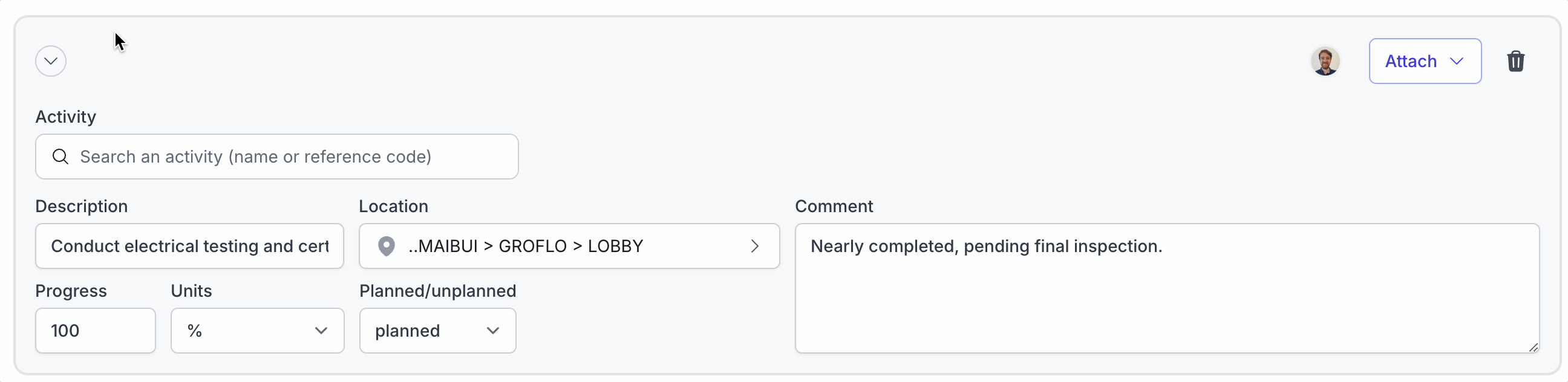Focus the Search an activity field
This screenshot has width=1568, height=382.
pos(277,157)
